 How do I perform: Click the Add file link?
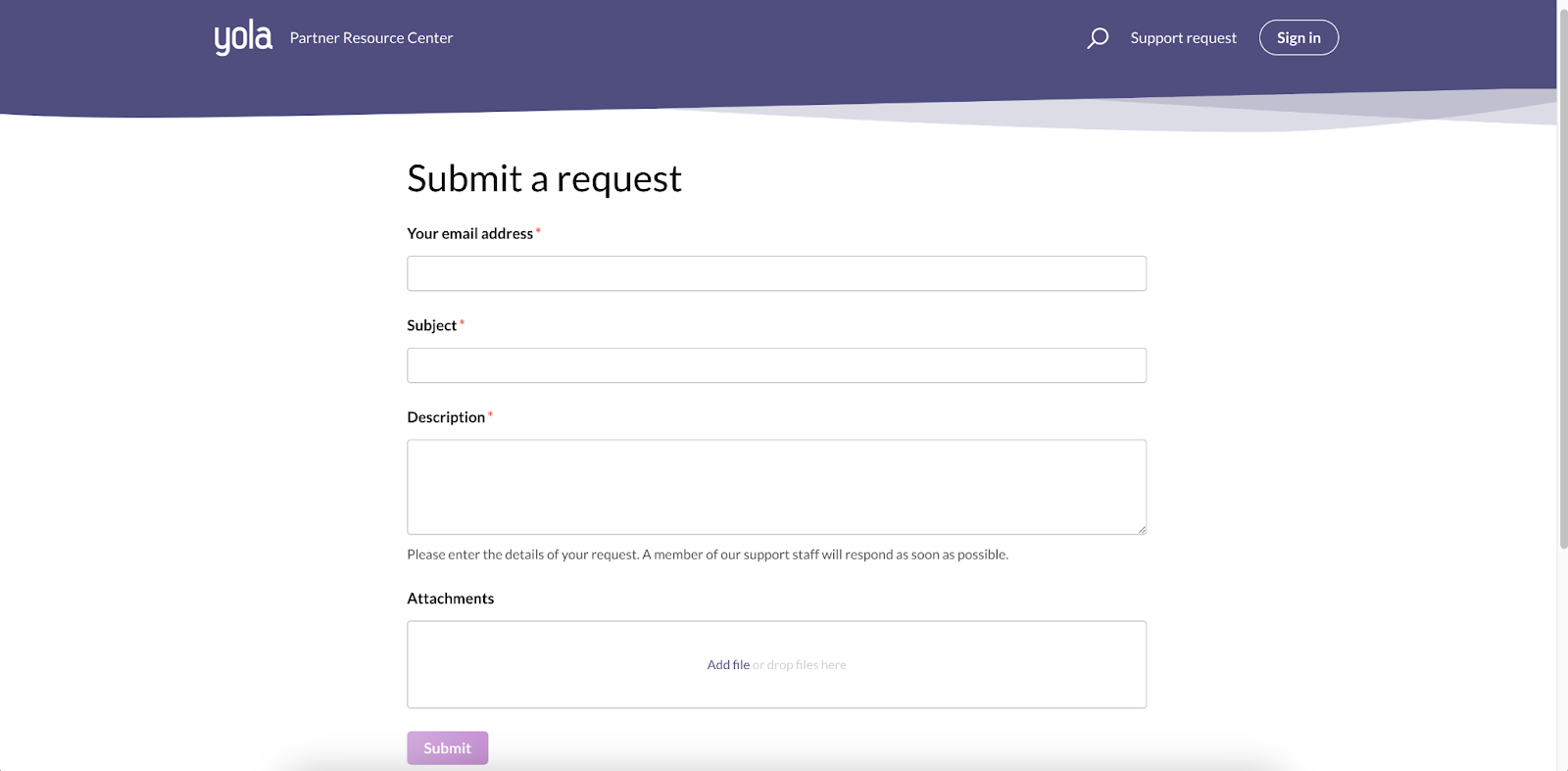[728, 664]
